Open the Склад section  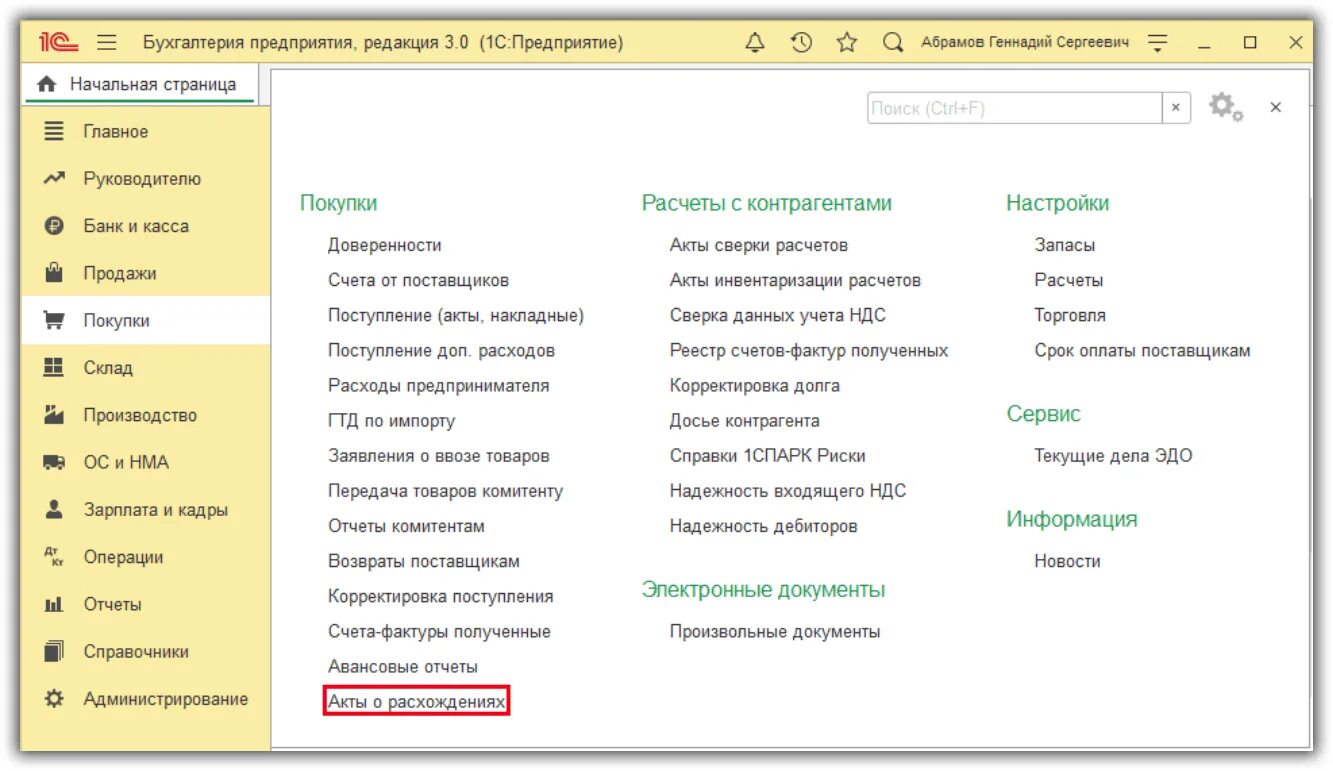pyautogui.click(x=146, y=368)
